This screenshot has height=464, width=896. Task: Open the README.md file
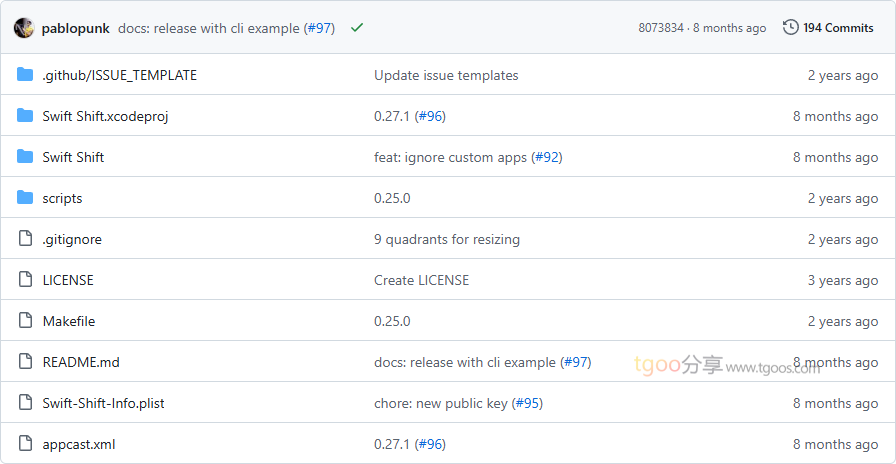tap(81, 362)
